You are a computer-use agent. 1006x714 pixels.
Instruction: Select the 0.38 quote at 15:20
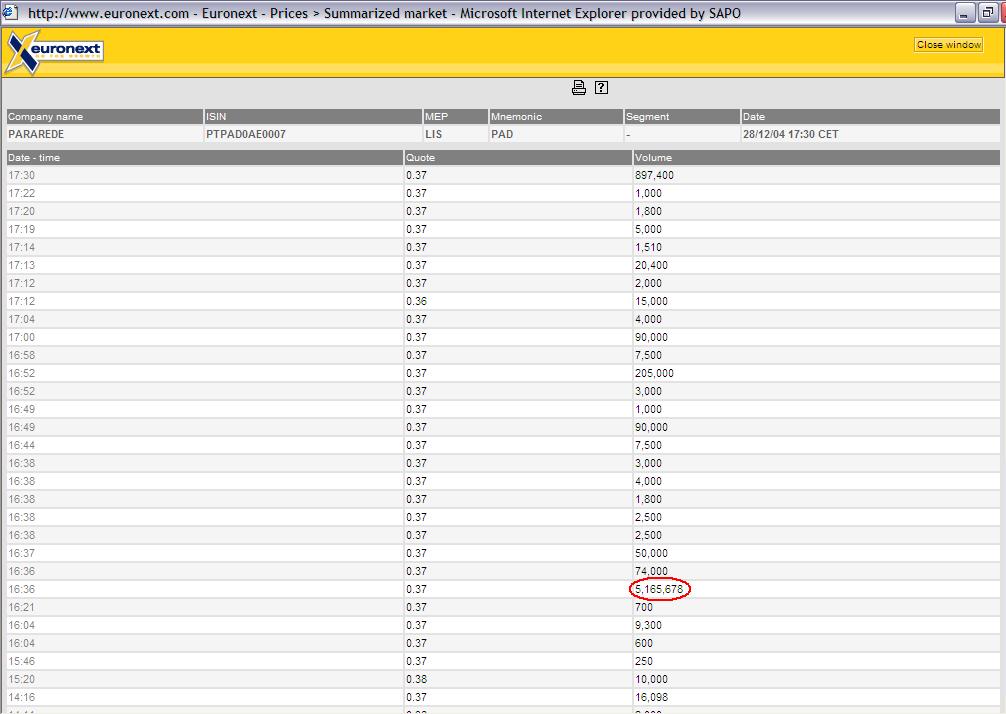pos(416,679)
